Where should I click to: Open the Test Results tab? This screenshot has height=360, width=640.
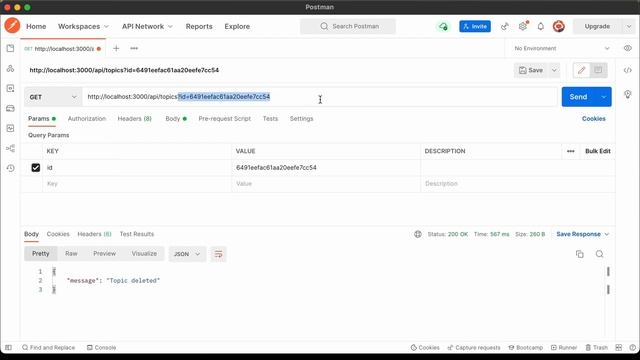click(x=137, y=234)
